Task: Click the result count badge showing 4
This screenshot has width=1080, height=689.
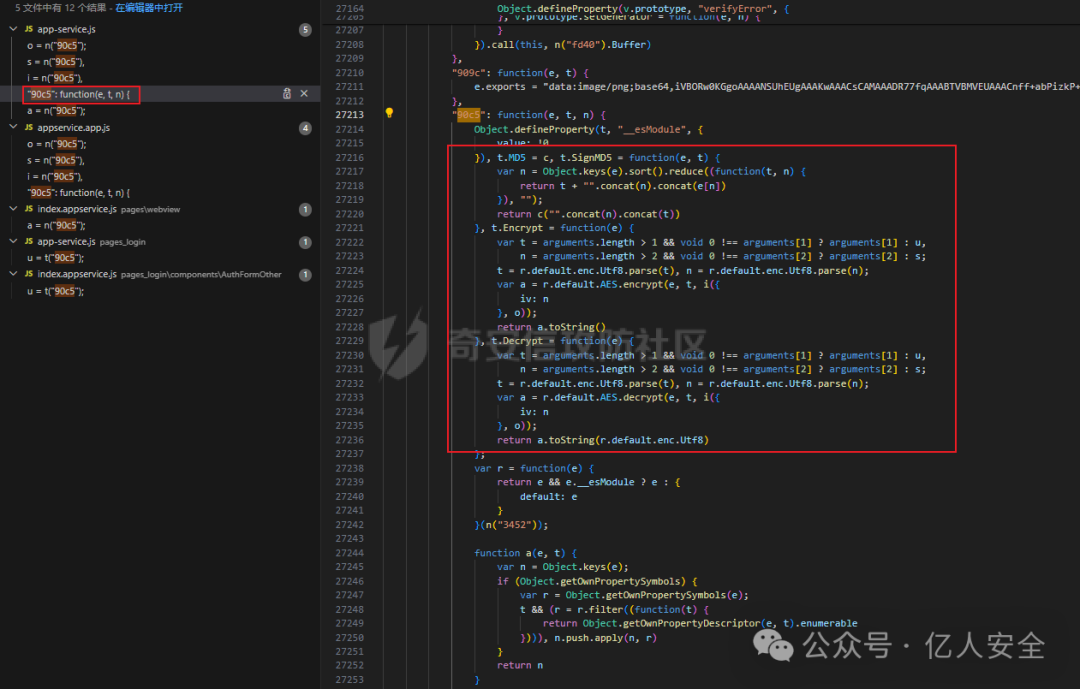Action: (x=305, y=128)
